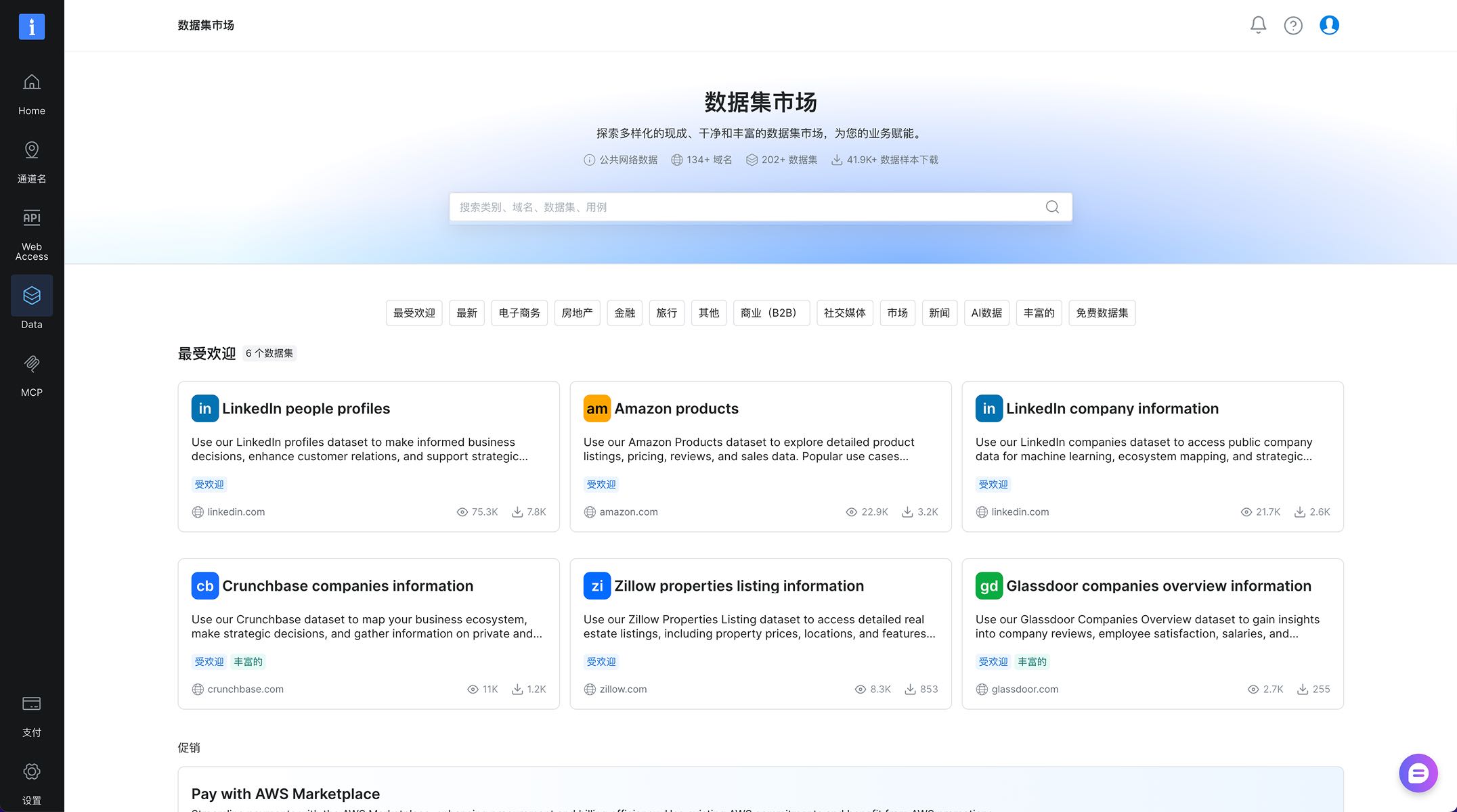
Task: Select the 免费数据集 category filter
Action: click(1102, 313)
